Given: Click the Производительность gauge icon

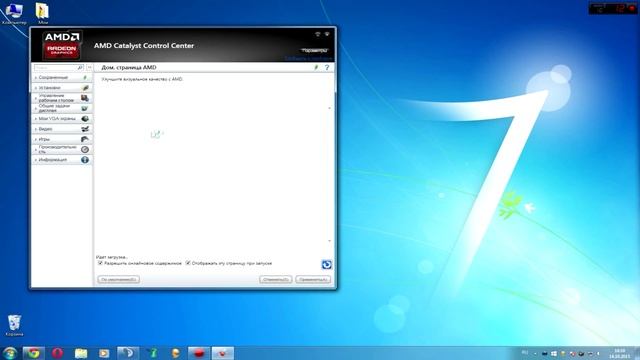Looking at the screenshot, I should 85,149.
